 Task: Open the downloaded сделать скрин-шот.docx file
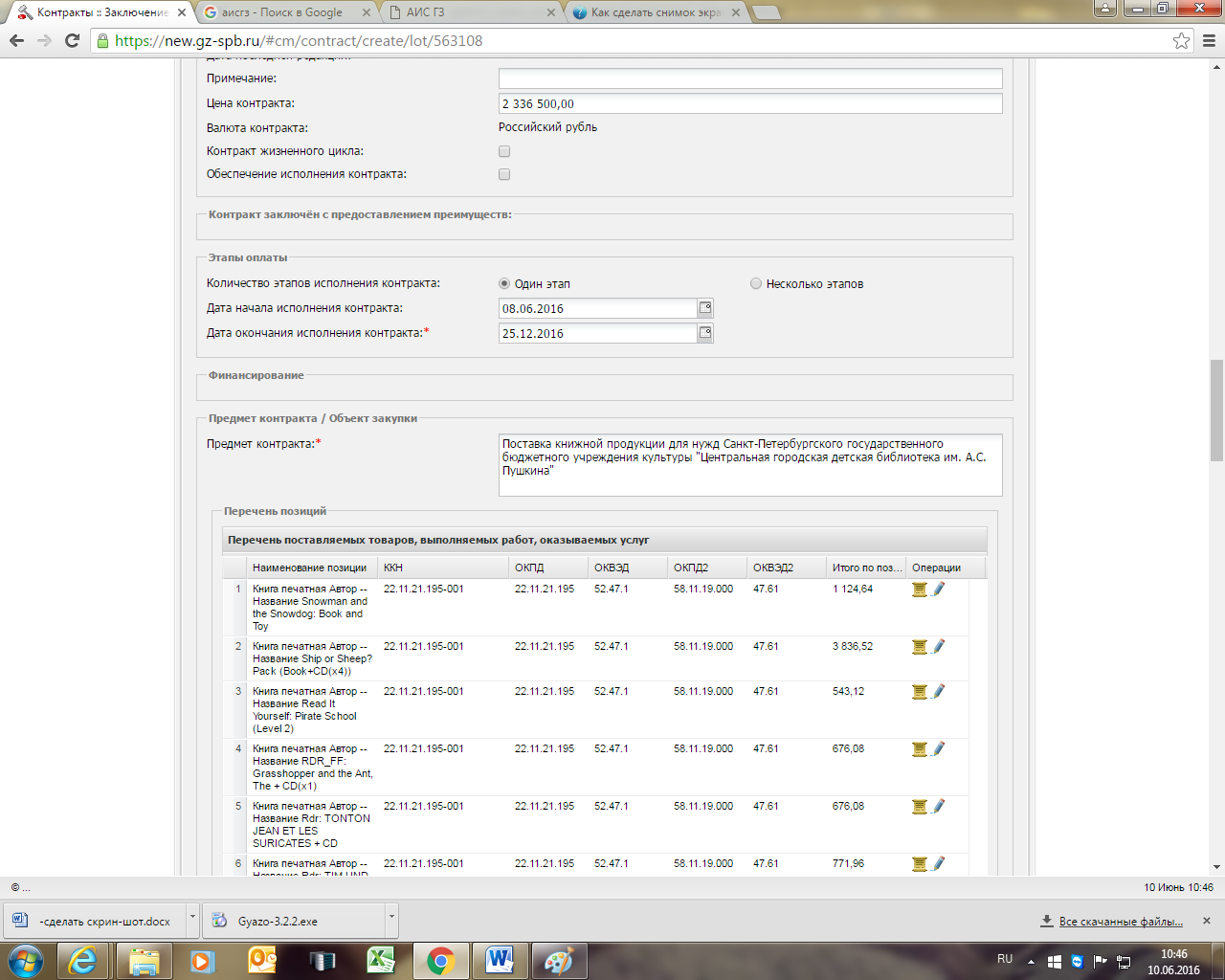tap(96, 921)
